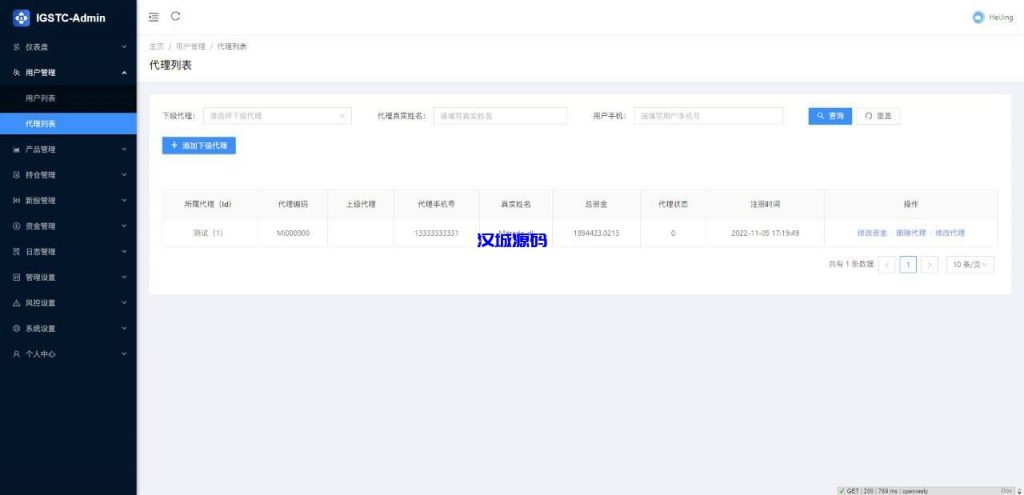Screen dimensions: 1024x495
Task: Open the HeiJing user avatar
Action: [x=978, y=18]
